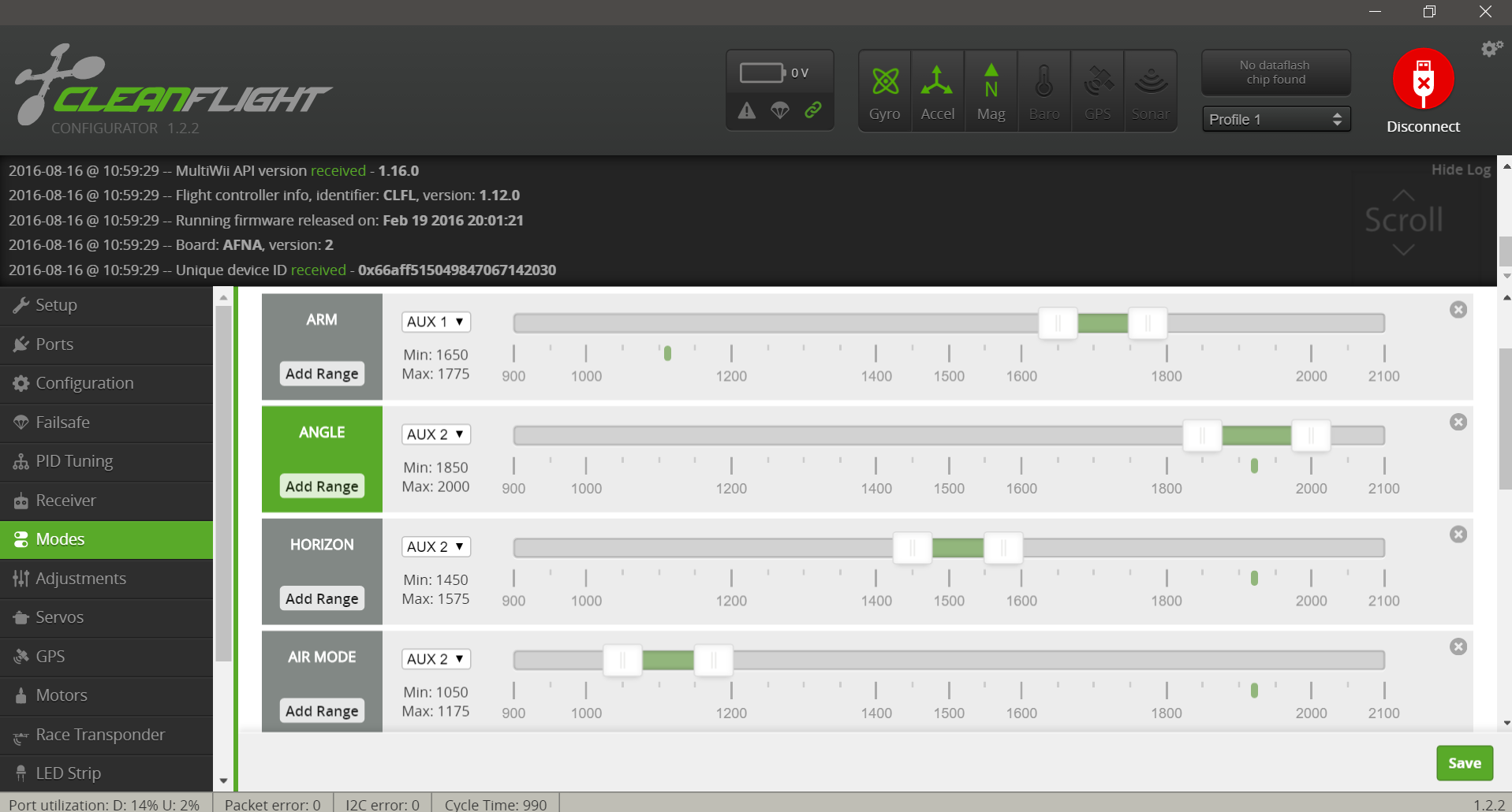Screen dimensions: 1512x812
Task: Click Add Range under ARM
Action: pos(322,374)
